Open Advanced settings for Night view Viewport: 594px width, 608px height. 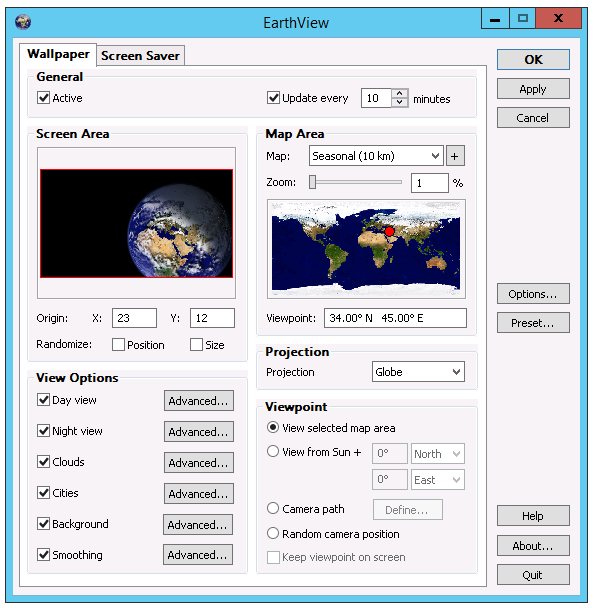[x=199, y=432]
